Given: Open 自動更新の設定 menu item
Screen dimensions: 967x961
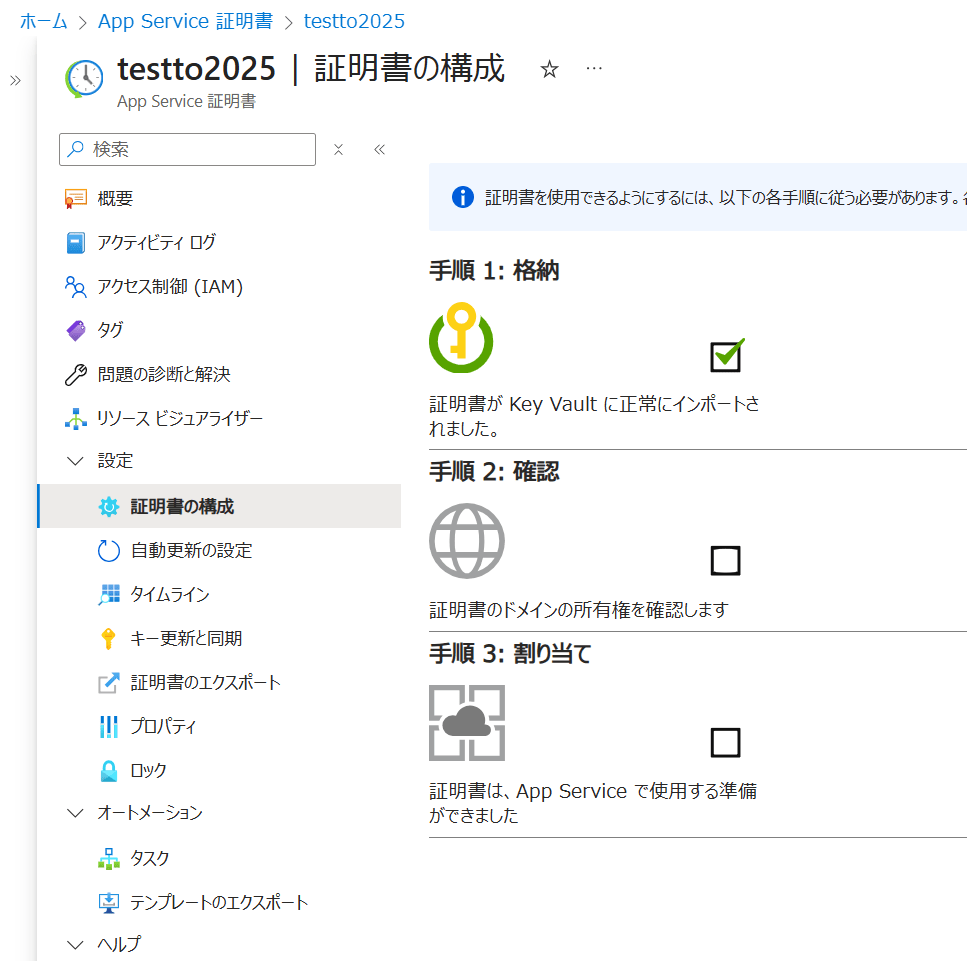Looking at the screenshot, I should click(x=190, y=550).
